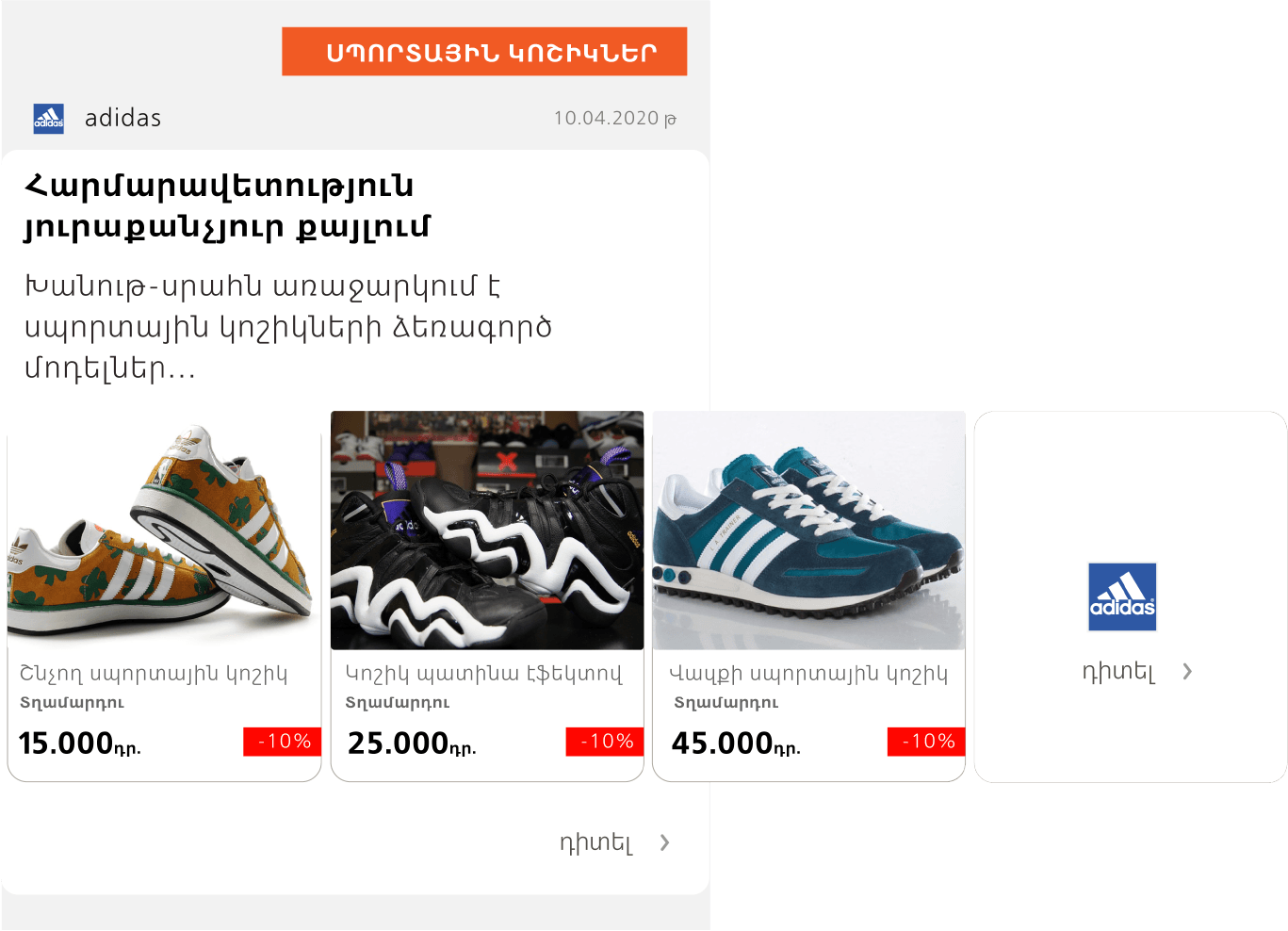Click the product title Վազքի սպորտային կոշիկ
Viewport: 1288px width, 931px height.
point(808,674)
